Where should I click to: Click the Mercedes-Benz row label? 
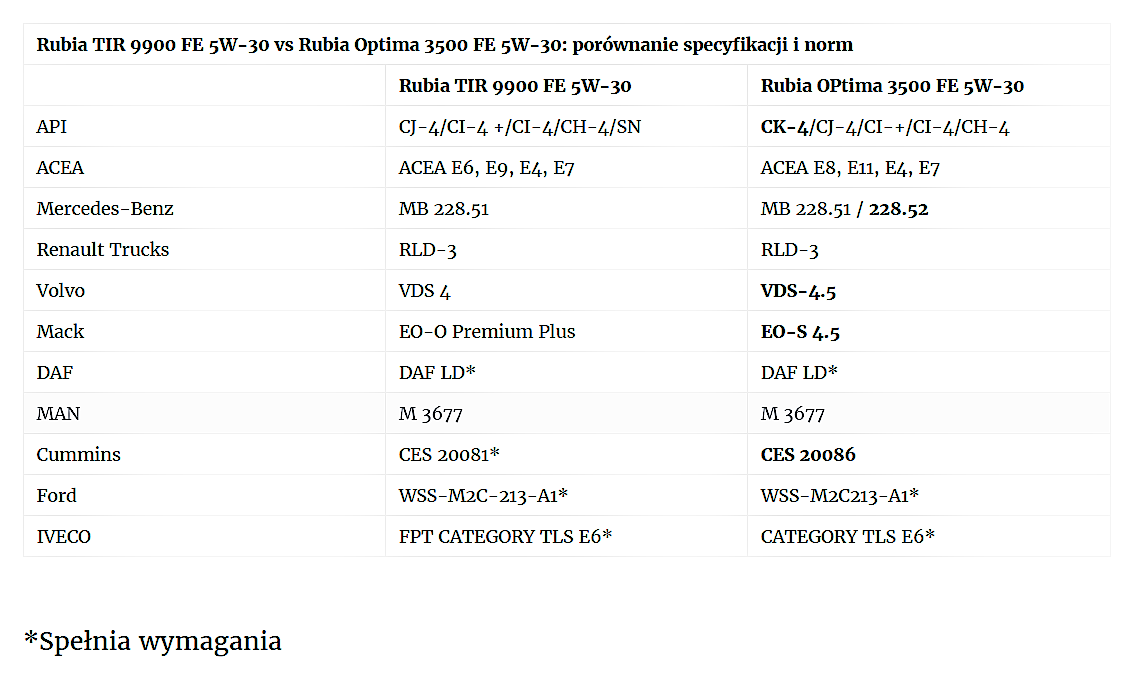(105, 209)
